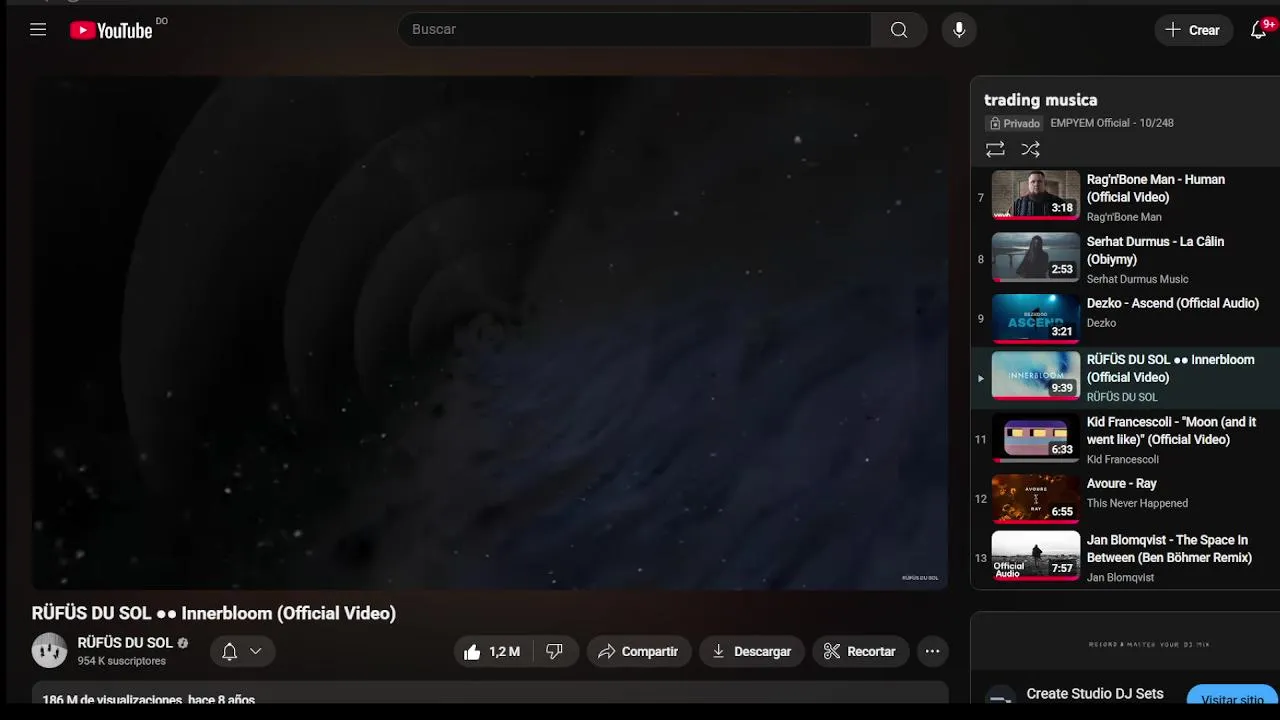
Task: Expand subscription options chevron
Action: pos(256,651)
